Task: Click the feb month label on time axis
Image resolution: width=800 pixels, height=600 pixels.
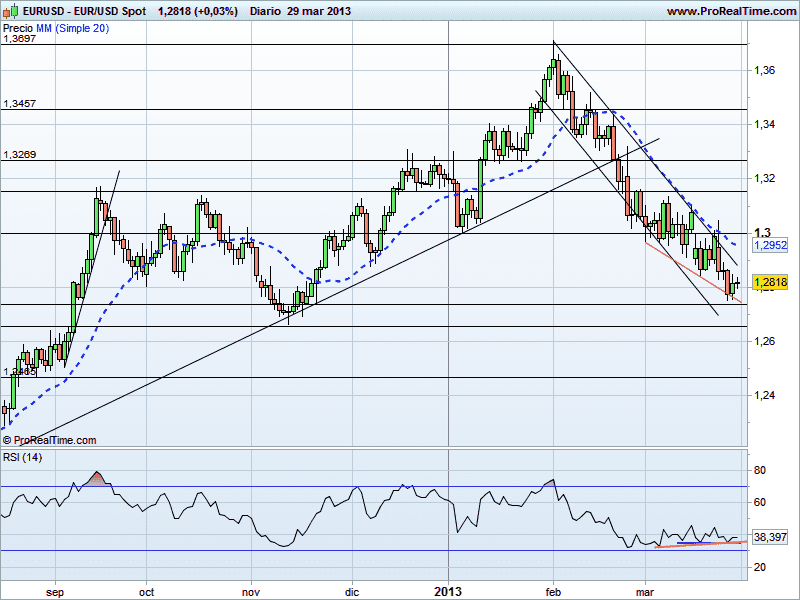Action: point(553,592)
